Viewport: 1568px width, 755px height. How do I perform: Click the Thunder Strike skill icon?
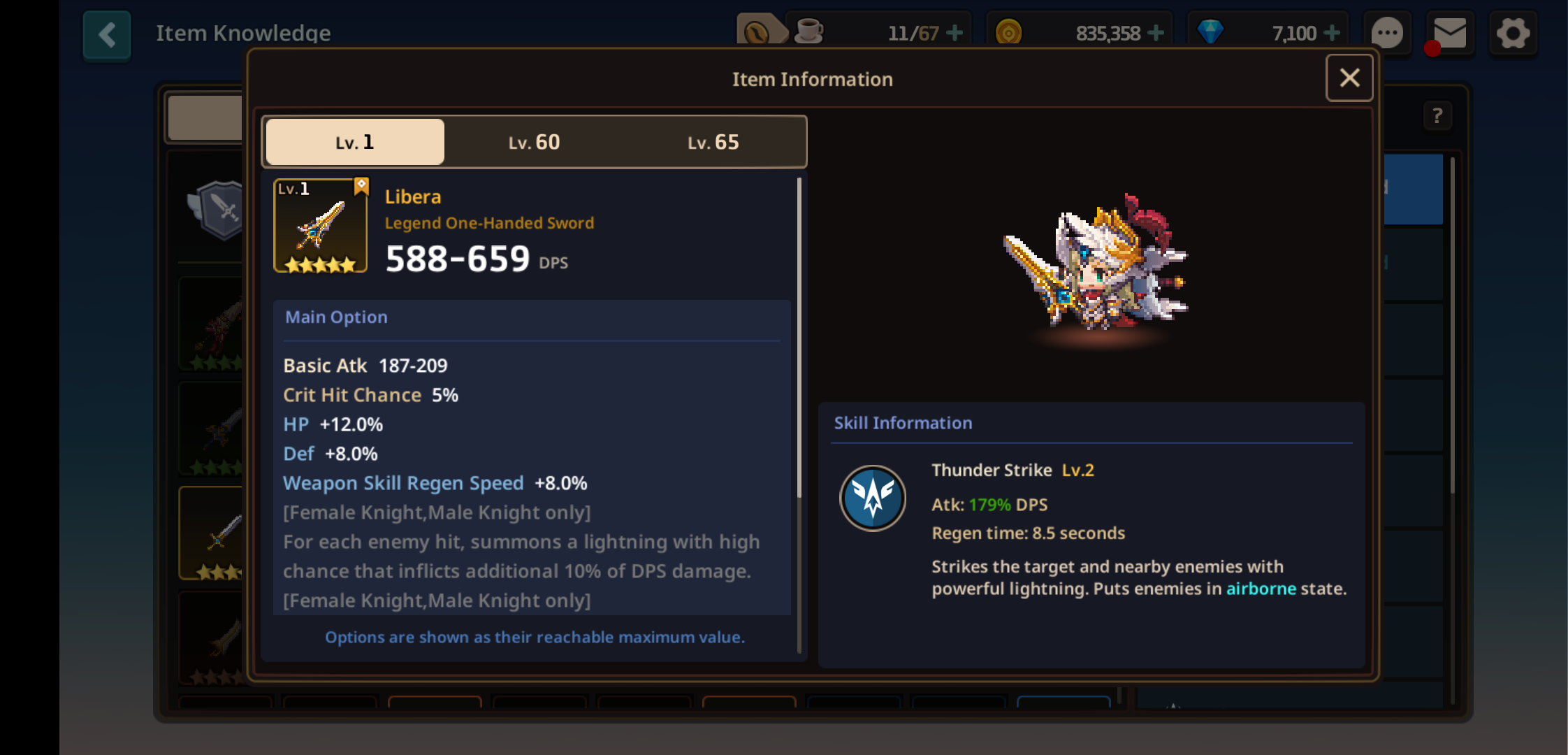click(x=873, y=498)
